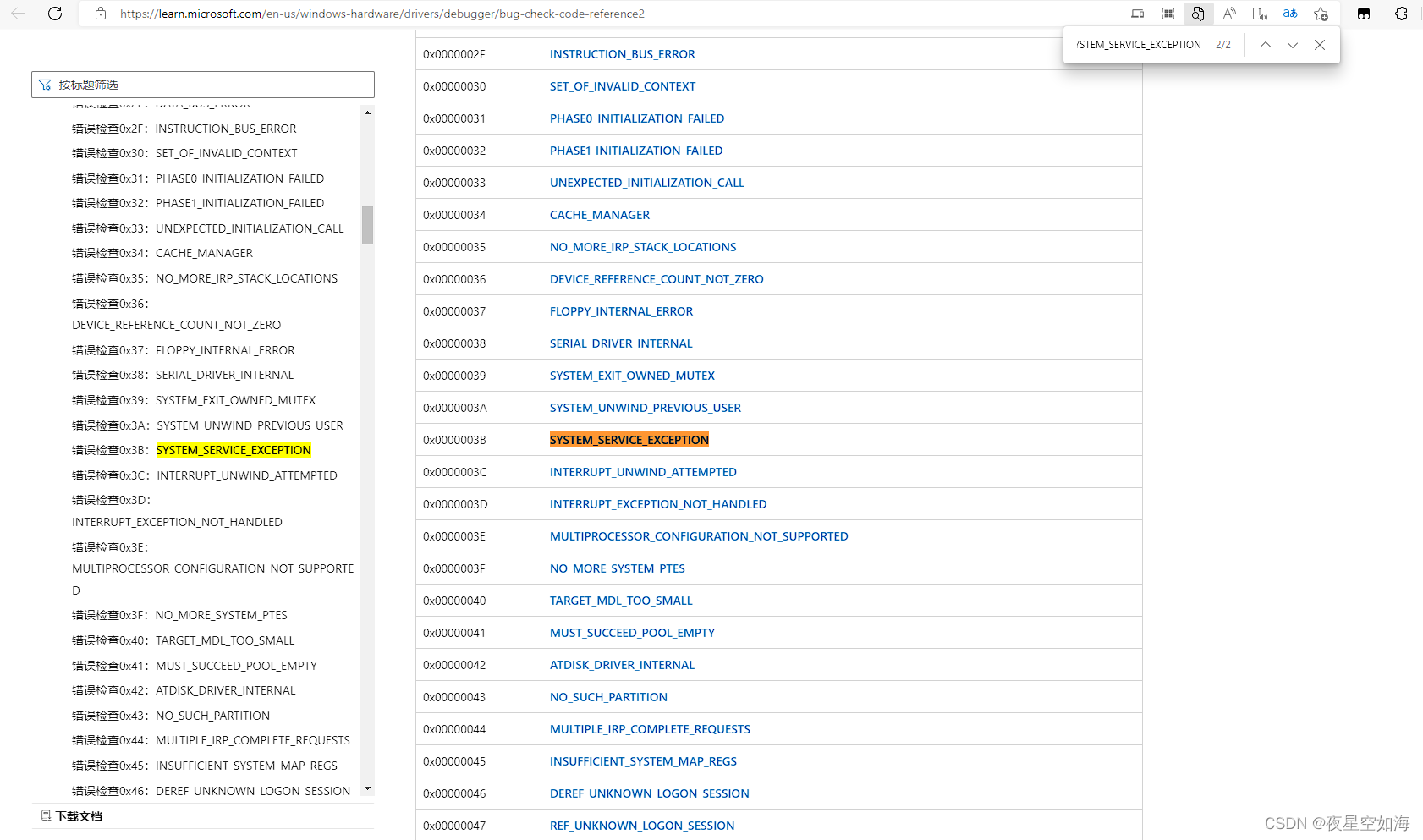
Task: Open SET_OF_INVALID_CONTEXT link in table
Action: pos(623,86)
